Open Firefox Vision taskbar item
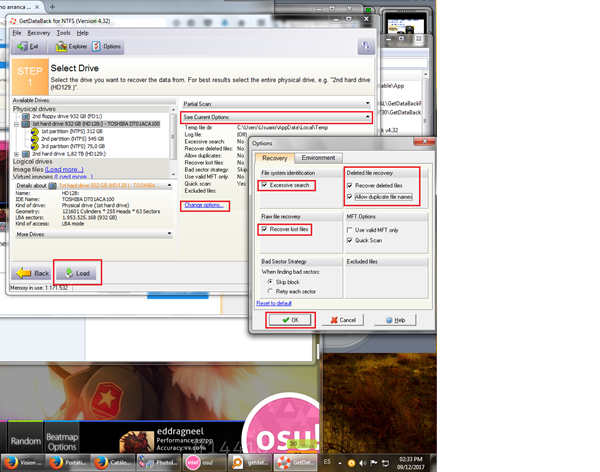Viewport: 600px width, 472px height. tap(22, 462)
